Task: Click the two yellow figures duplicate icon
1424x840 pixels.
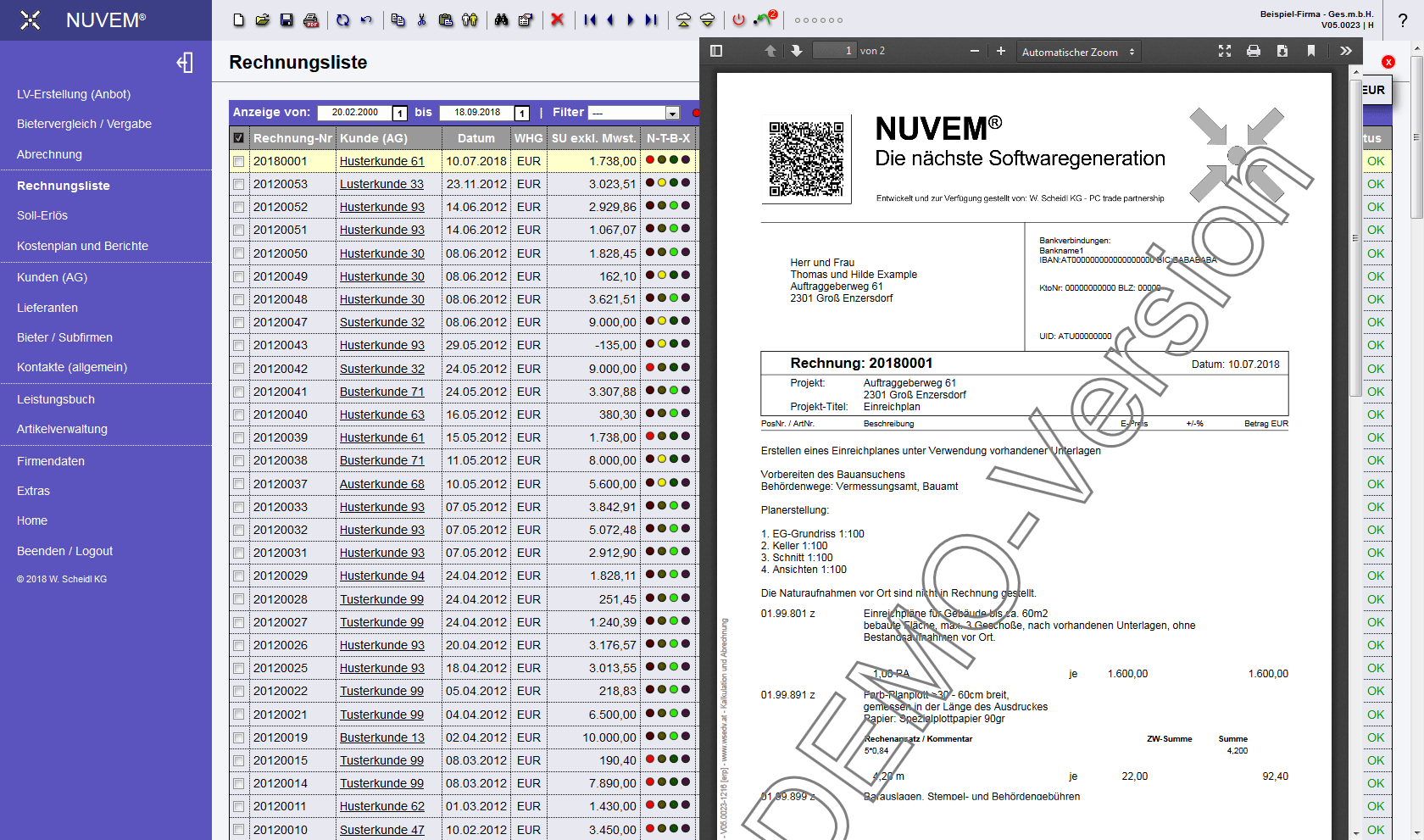Action: [x=470, y=19]
